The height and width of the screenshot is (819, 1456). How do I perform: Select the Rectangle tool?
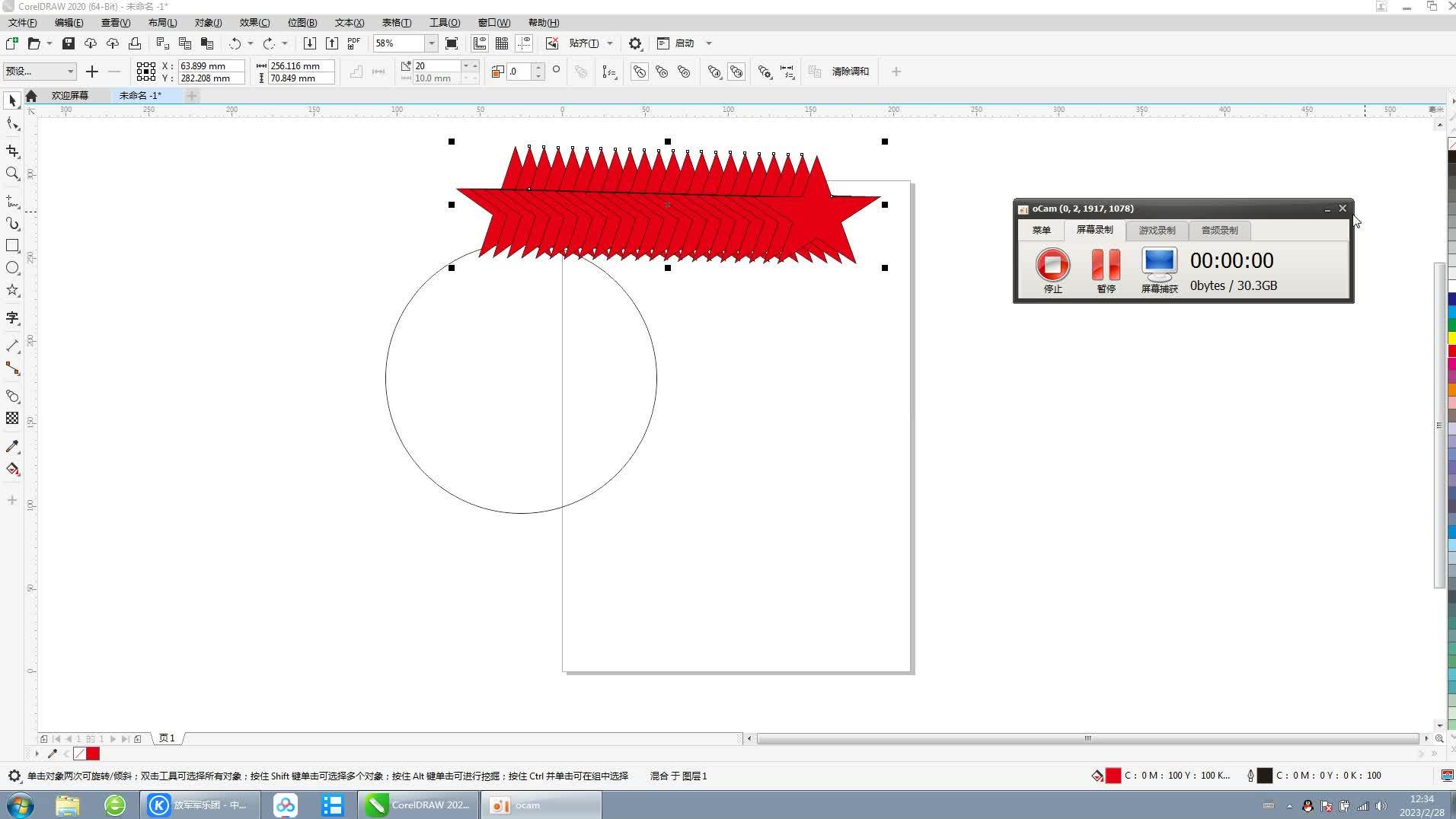12,245
